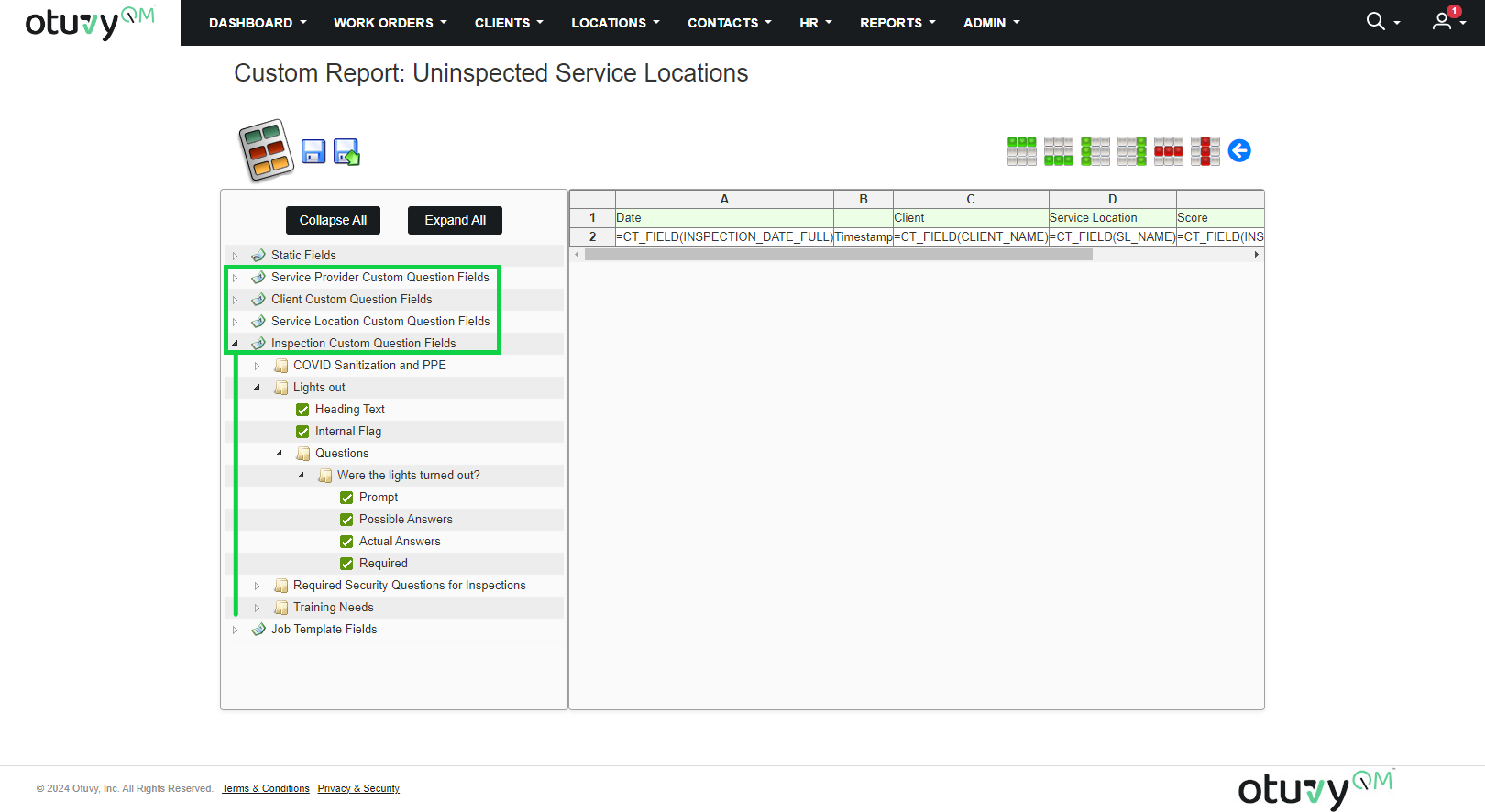Click the Expand All button
1485x812 pixels.
point(455,220)
